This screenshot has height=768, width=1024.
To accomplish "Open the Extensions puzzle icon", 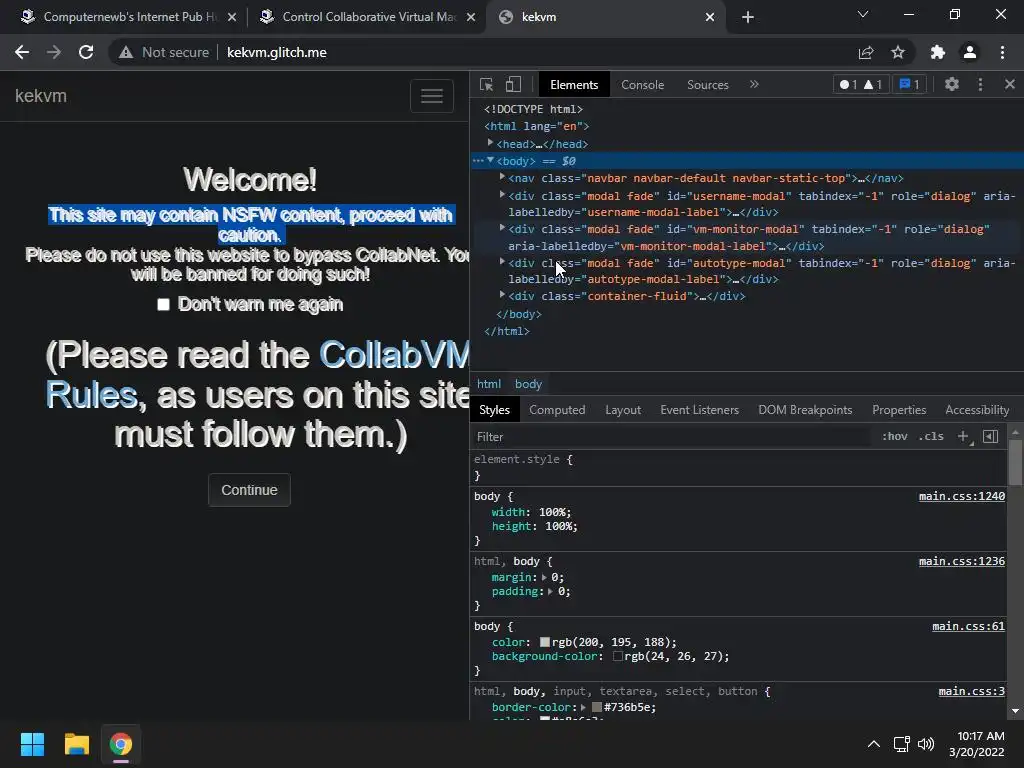I will pos(938,52).
